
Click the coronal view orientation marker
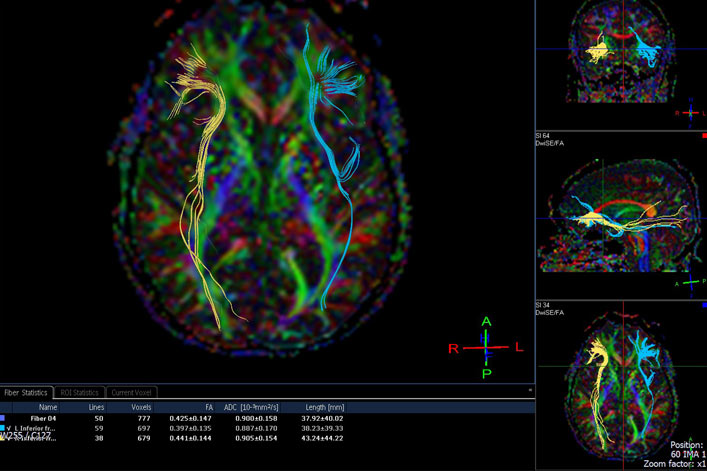point(688,113)
